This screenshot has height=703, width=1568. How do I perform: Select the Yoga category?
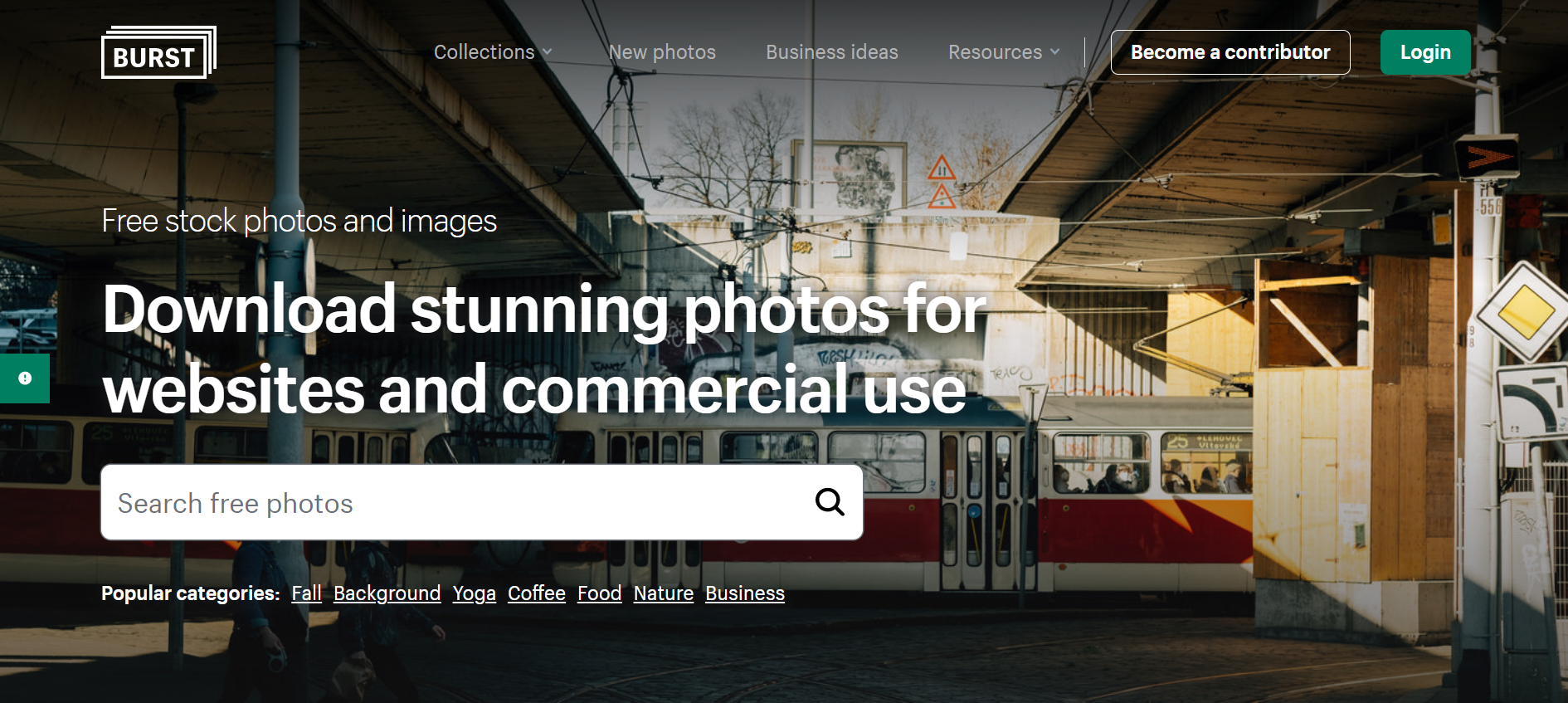[x=475, y=593]
